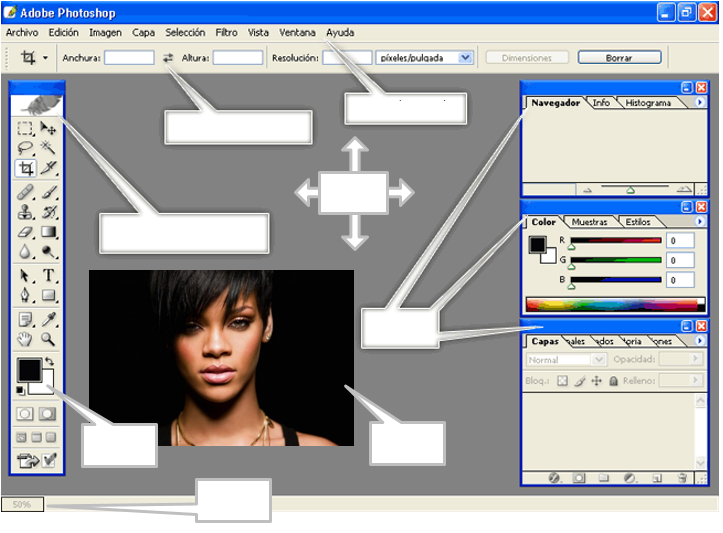Select the Magic Wand tool

pos(48,148)
